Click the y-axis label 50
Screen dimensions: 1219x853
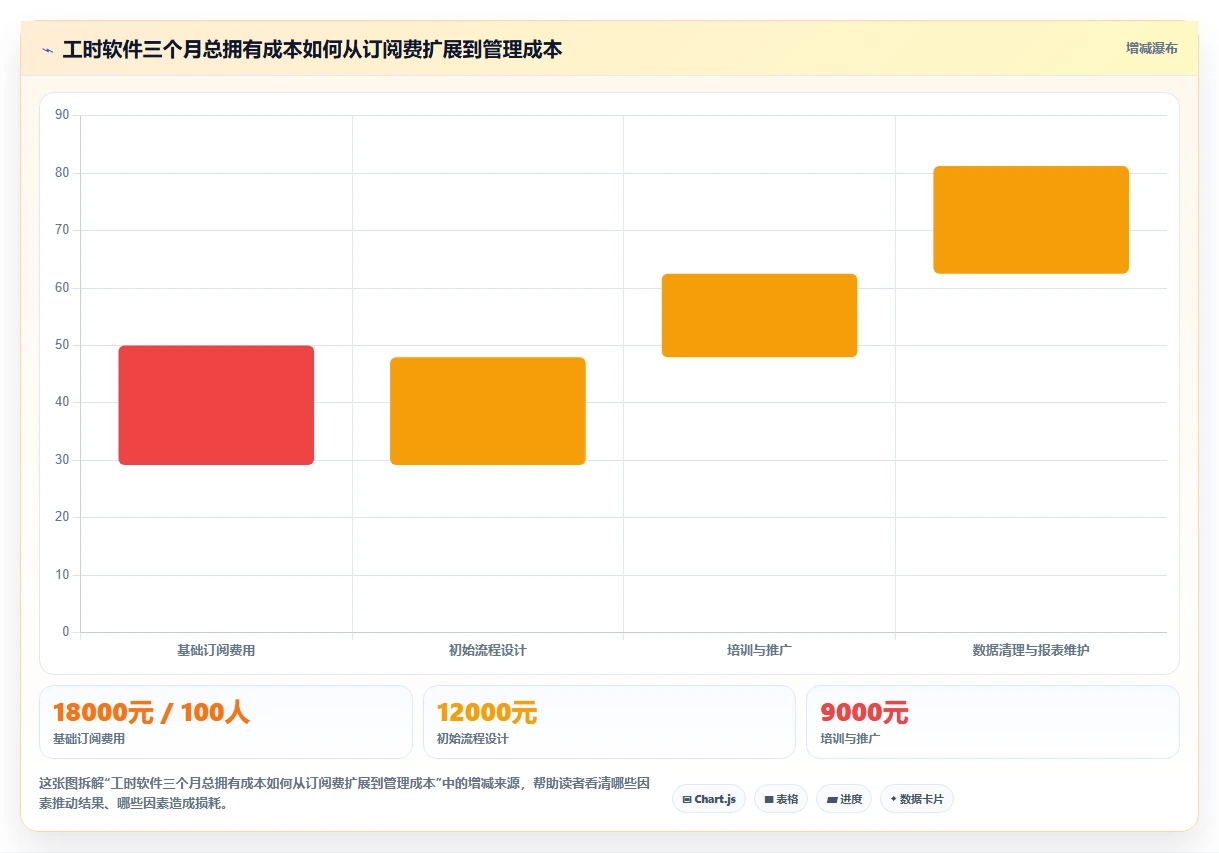coord(62,345)
